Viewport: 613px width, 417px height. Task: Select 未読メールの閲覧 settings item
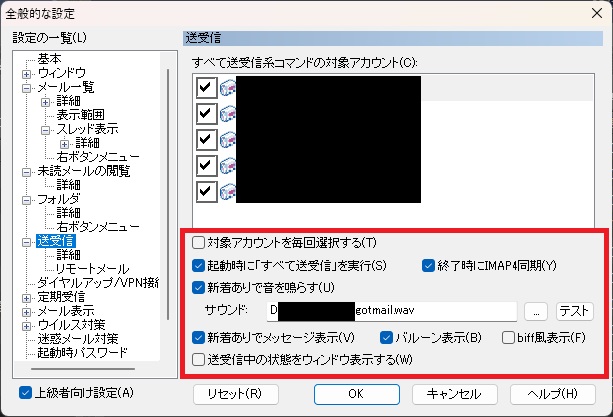click(84, 171)
